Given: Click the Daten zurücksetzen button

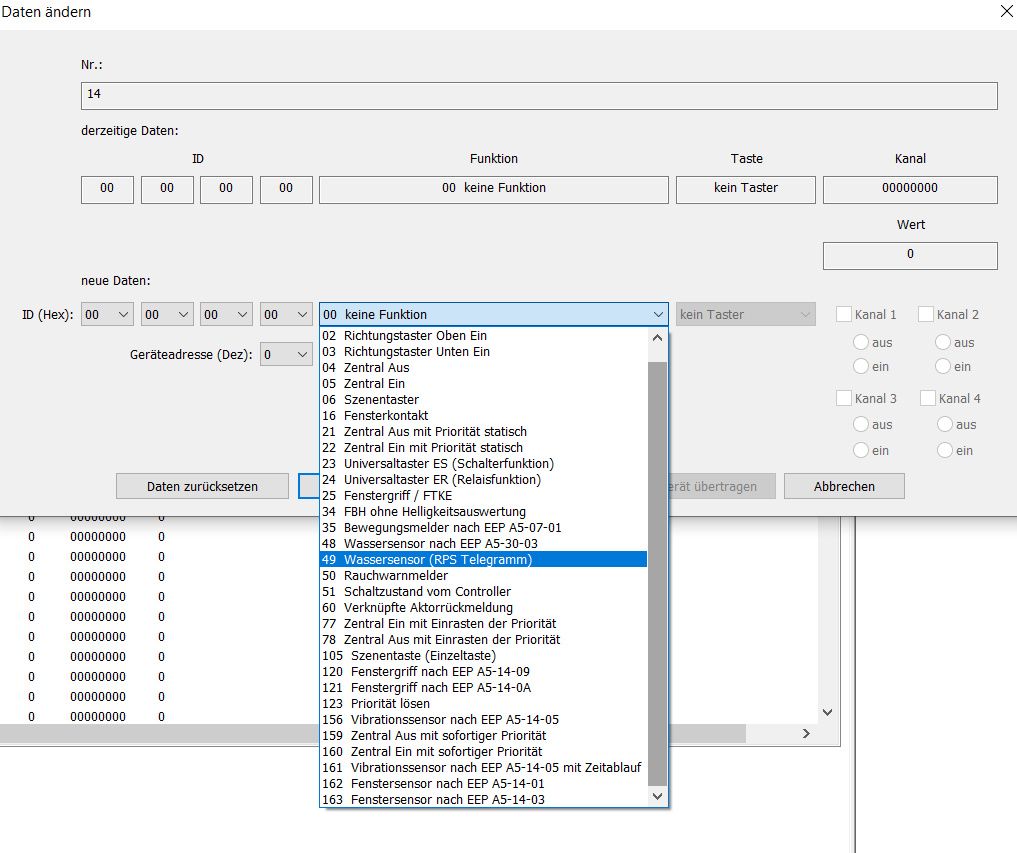Looking at the screenshot, I should (x=202, y=487).
